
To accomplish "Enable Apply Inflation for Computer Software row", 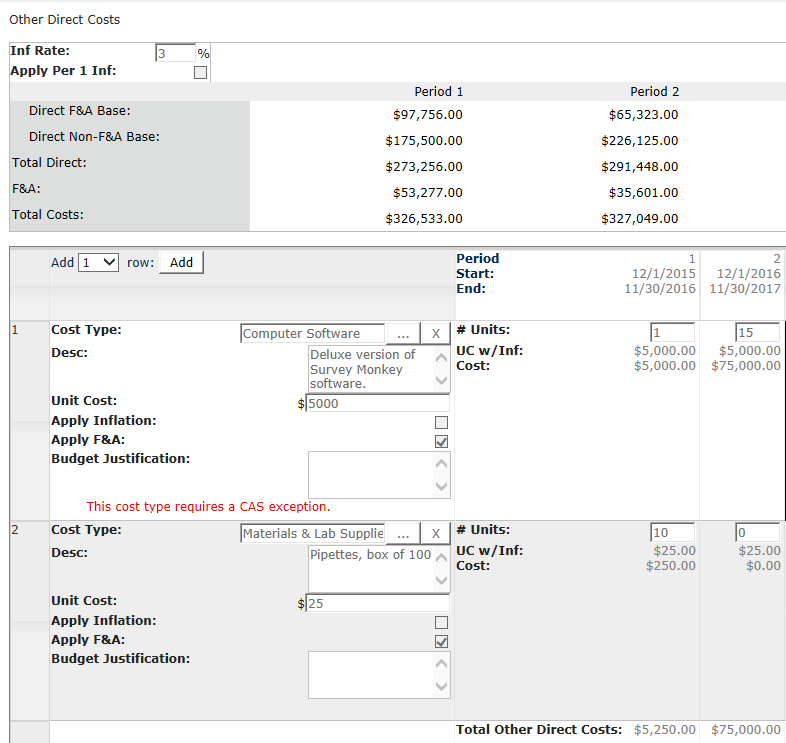I will tap(442, 422).
